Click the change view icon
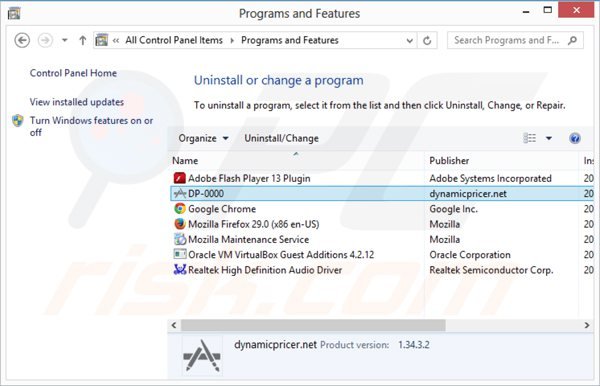This screenshot has width=600, height=386. coord(530,138)
